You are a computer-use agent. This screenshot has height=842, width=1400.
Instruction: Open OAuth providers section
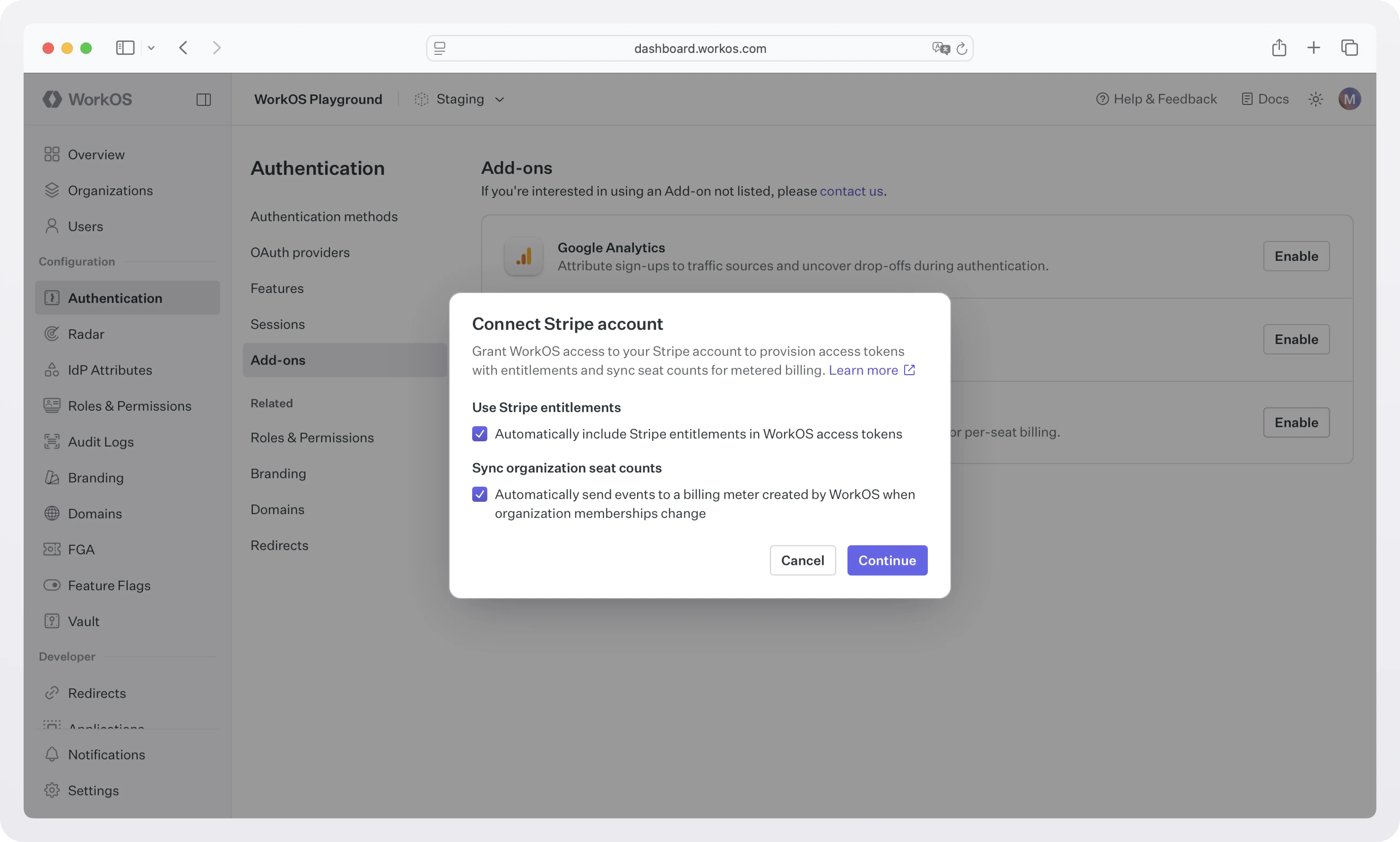[x=300, y=253]
